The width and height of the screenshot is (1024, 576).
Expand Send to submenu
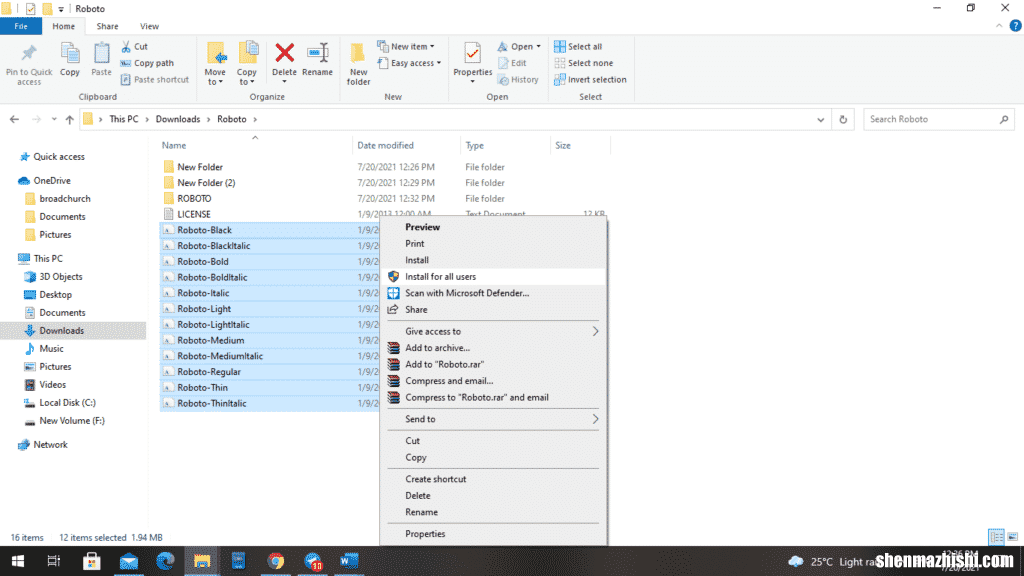493,419
